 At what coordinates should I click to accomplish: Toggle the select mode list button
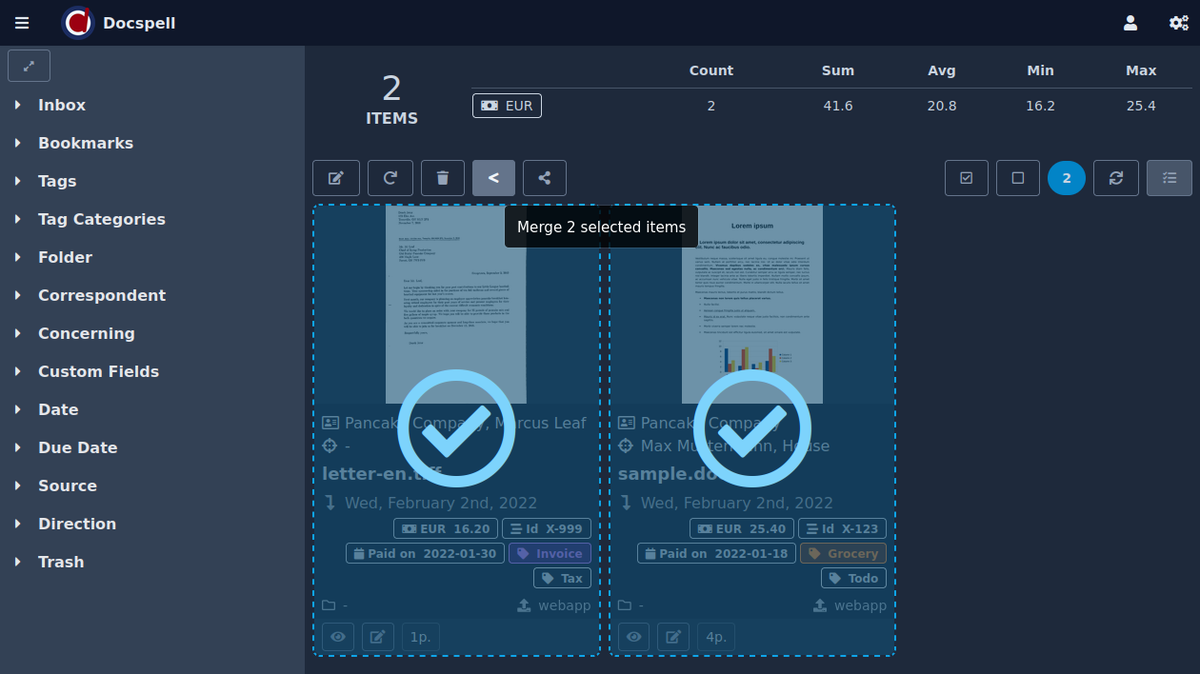1169,178
